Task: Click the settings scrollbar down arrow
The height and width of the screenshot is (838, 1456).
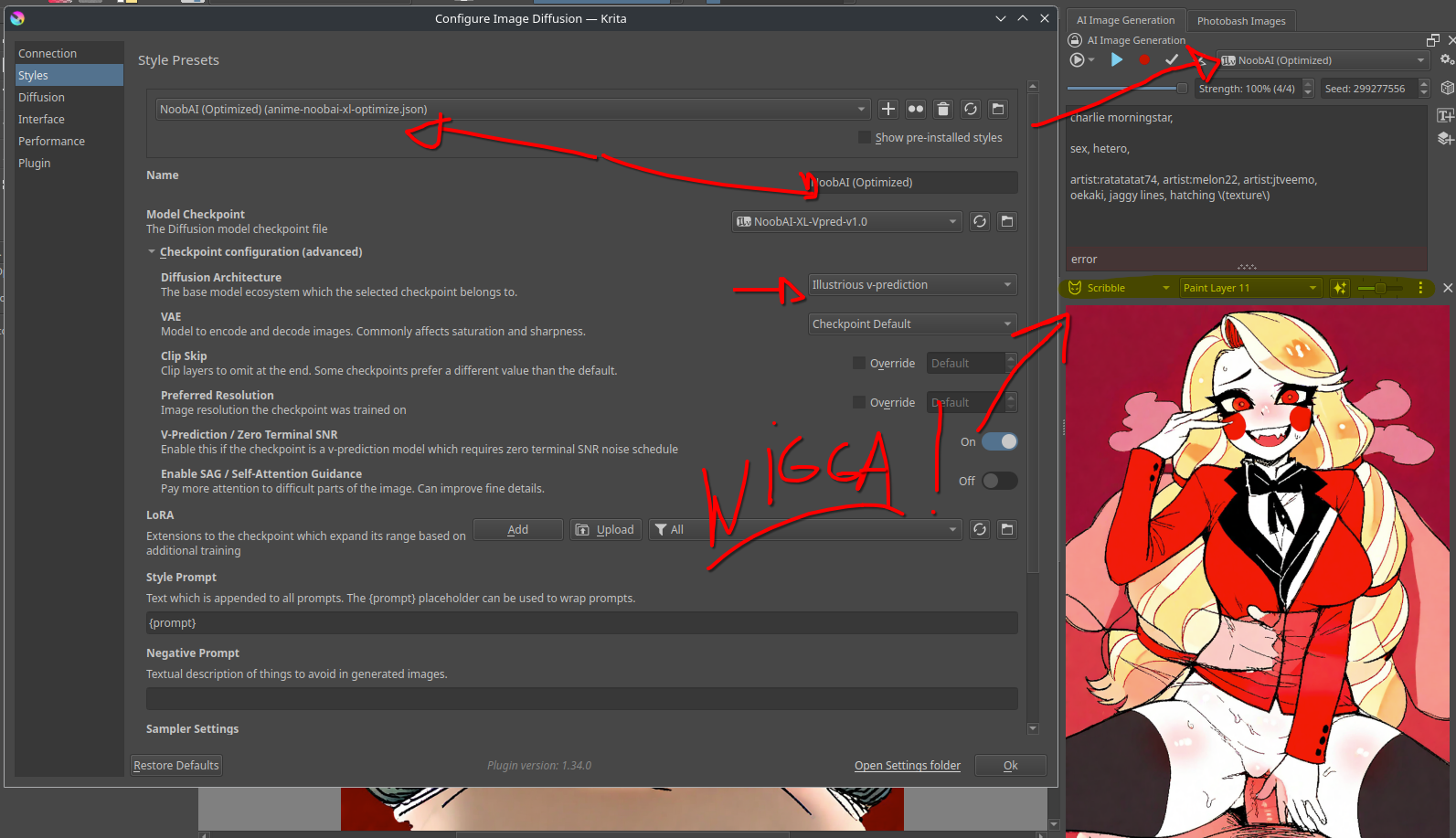Action: 1033,728
